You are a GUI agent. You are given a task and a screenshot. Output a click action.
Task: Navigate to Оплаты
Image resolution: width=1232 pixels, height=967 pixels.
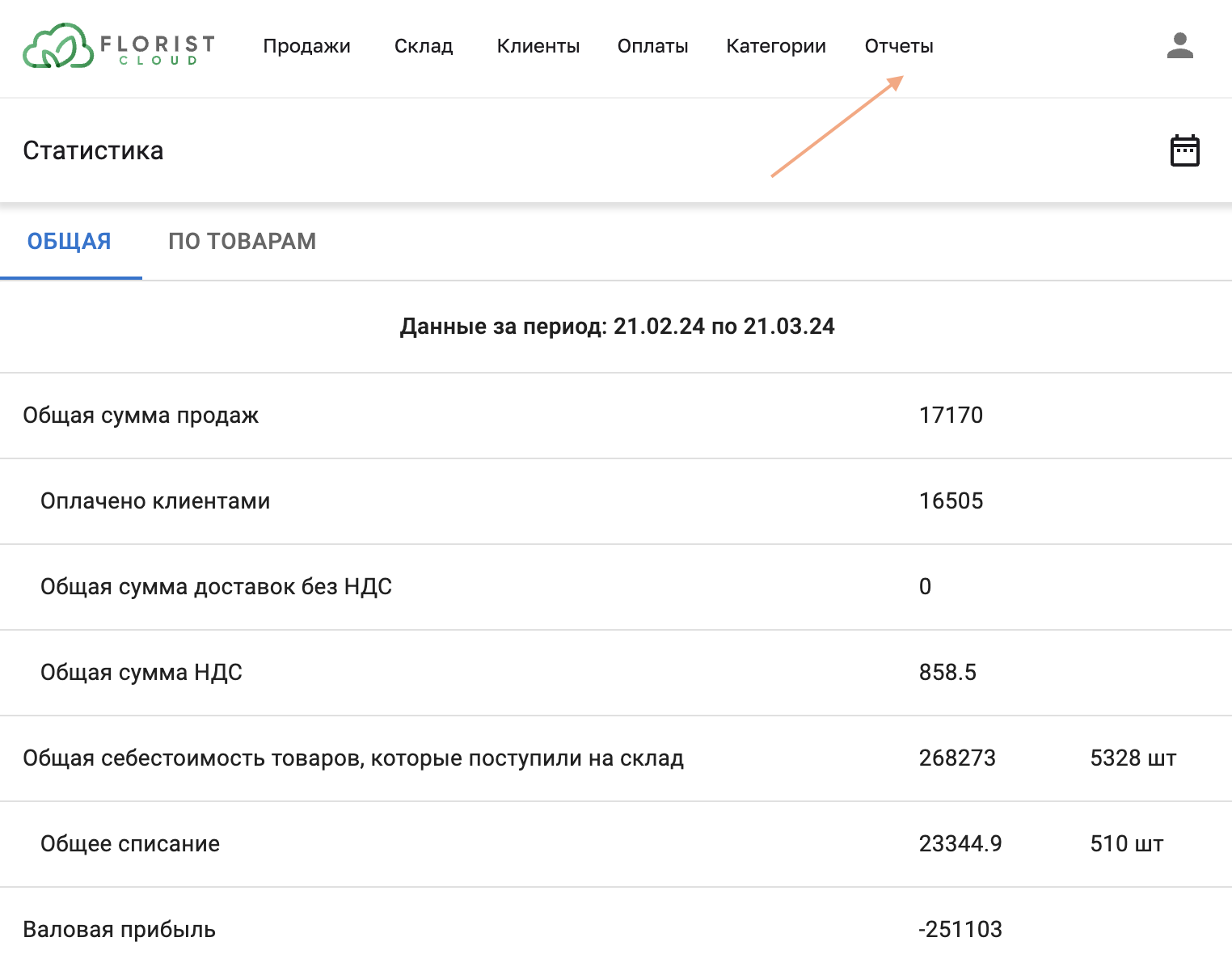click(652, 46)
